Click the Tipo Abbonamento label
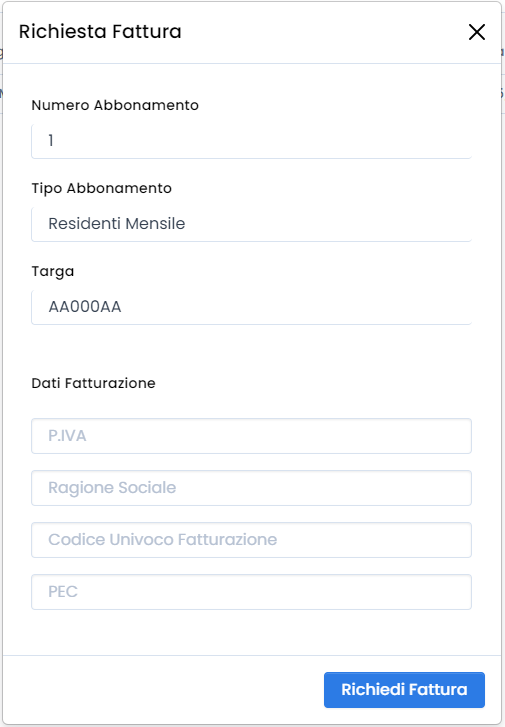505x727 pixels. 102,188
